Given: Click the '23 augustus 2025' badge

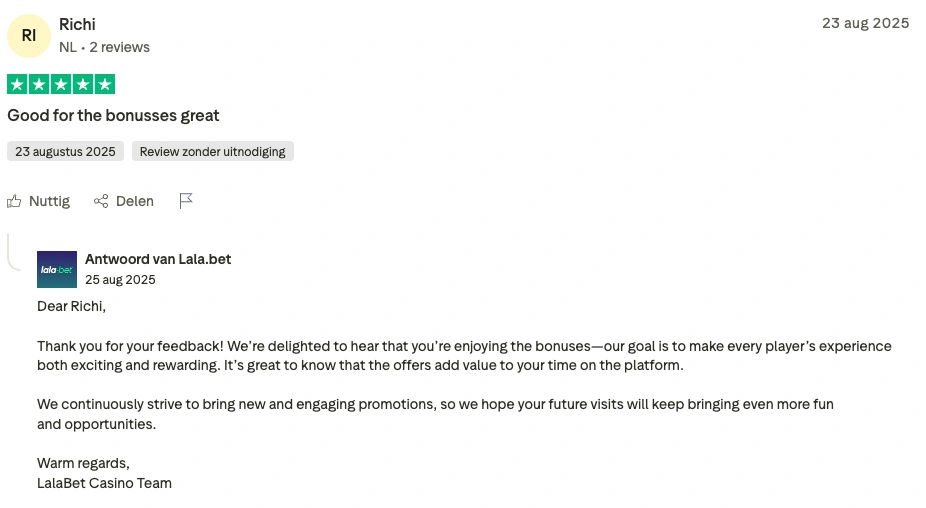Looking at the screenshot, I should (x=65, y=152).
